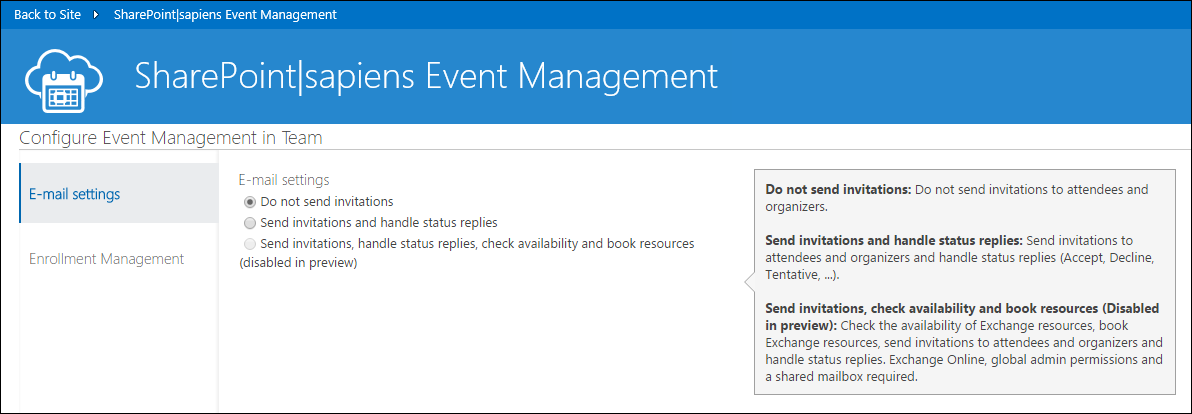Select the Do not send invitations radio button

[x=250, y=202]
